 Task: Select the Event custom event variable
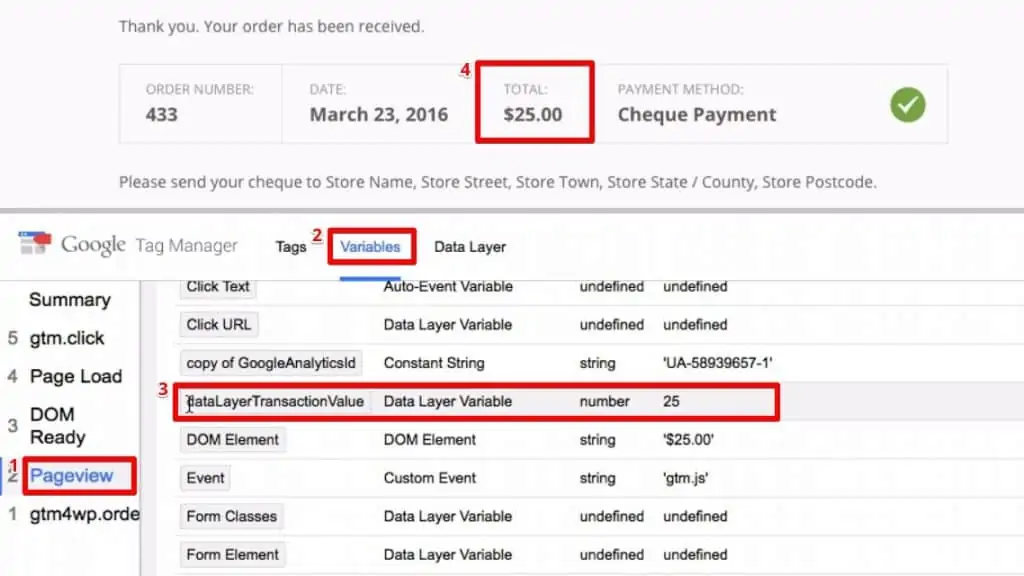click(x=204, y=478)
